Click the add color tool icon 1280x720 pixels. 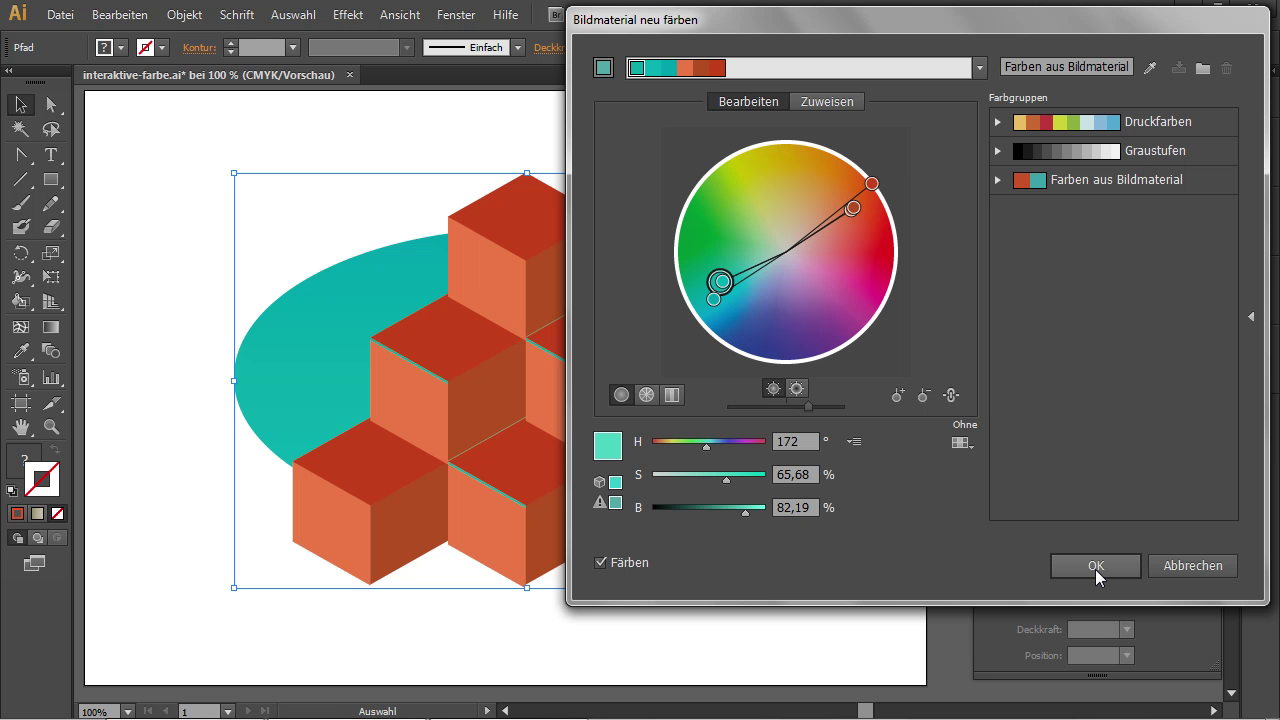[898, 396]
